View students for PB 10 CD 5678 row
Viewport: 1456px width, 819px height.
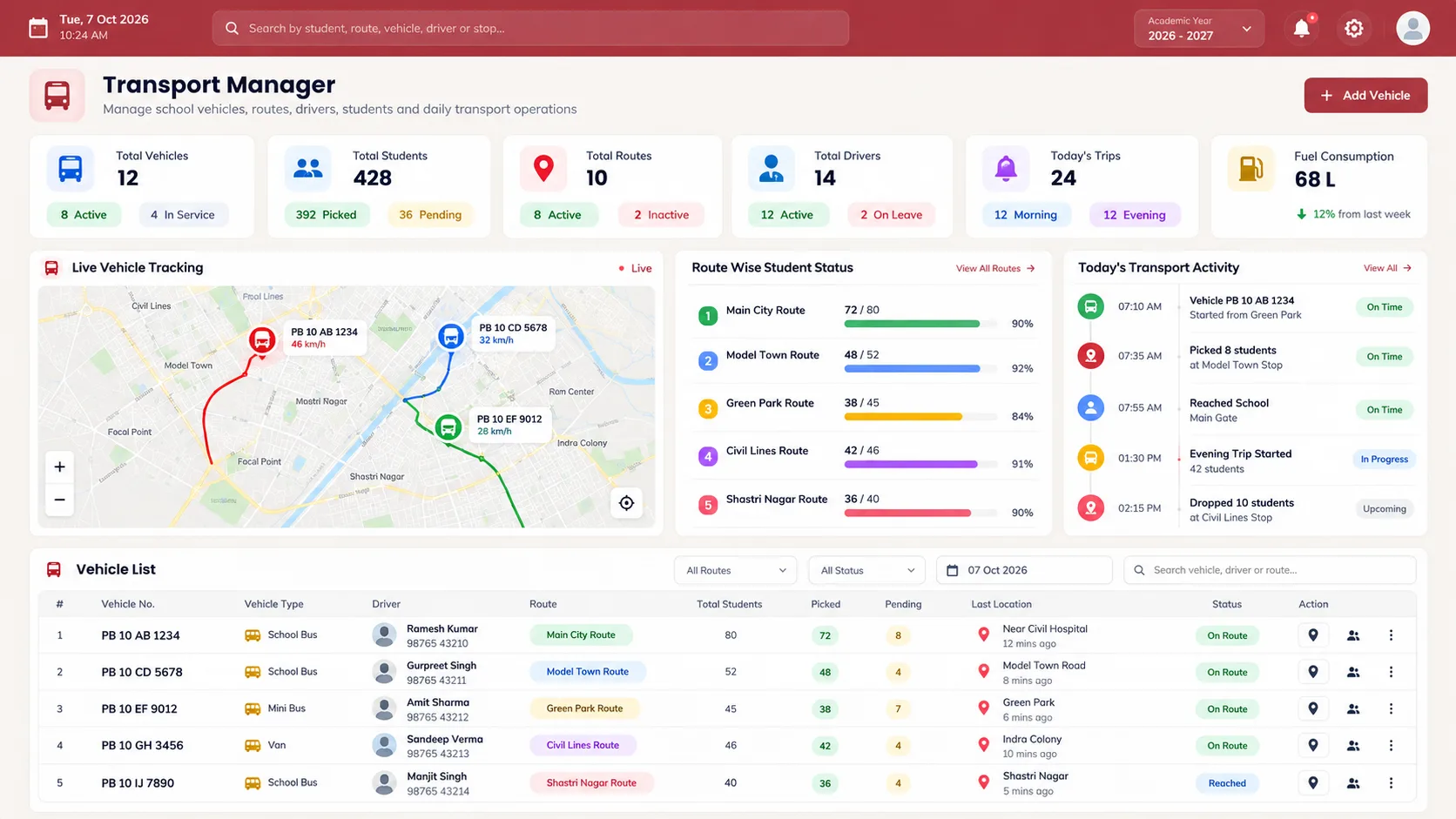1353,672
